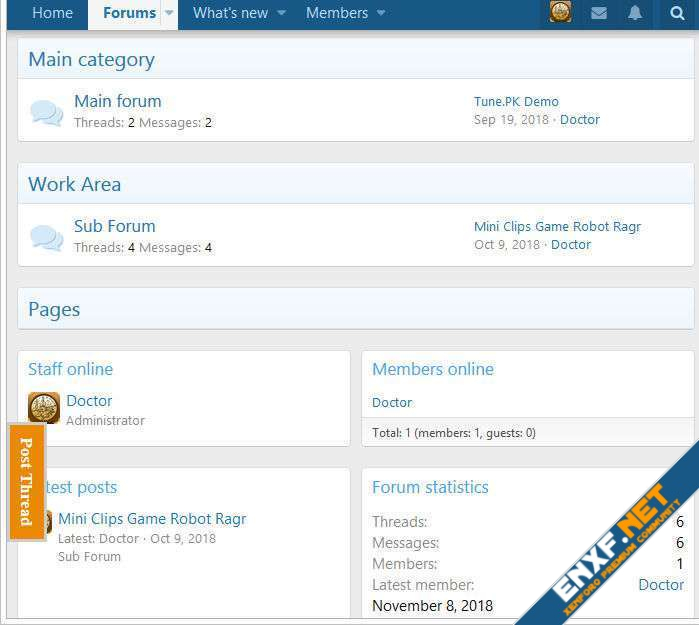Screen dimensions: 699x625
Task: Open the Pages category heading
Action: pos(54,309)
